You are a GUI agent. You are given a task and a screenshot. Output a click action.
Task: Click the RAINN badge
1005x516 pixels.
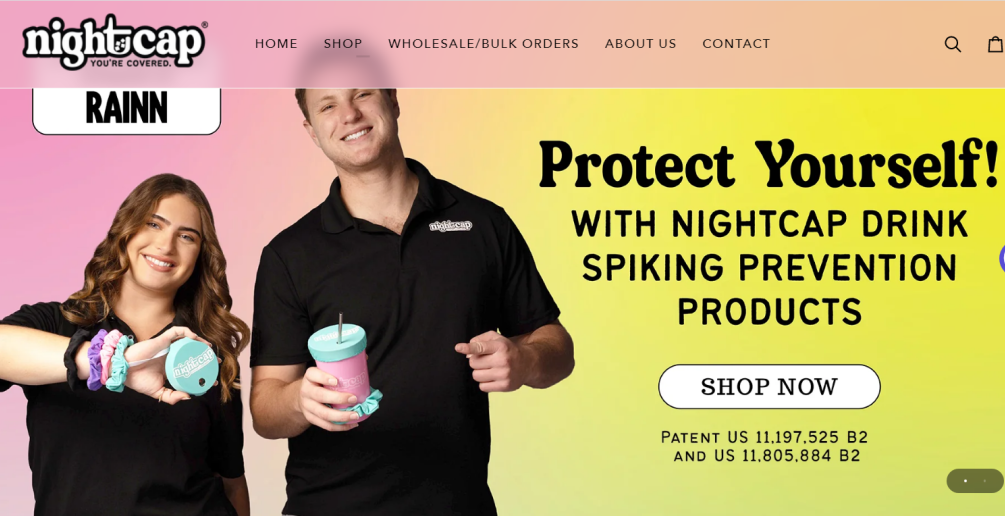click(126, 110)
